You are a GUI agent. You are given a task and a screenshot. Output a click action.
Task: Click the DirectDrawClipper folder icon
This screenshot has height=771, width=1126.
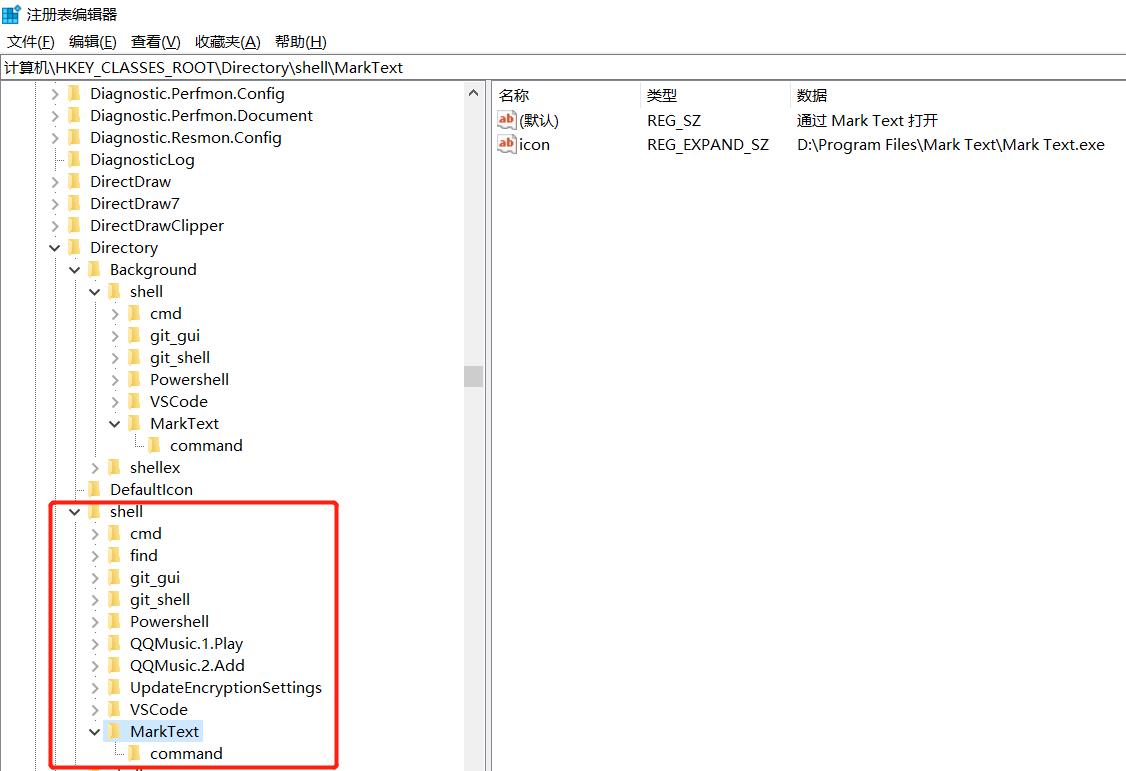point(74,225)
